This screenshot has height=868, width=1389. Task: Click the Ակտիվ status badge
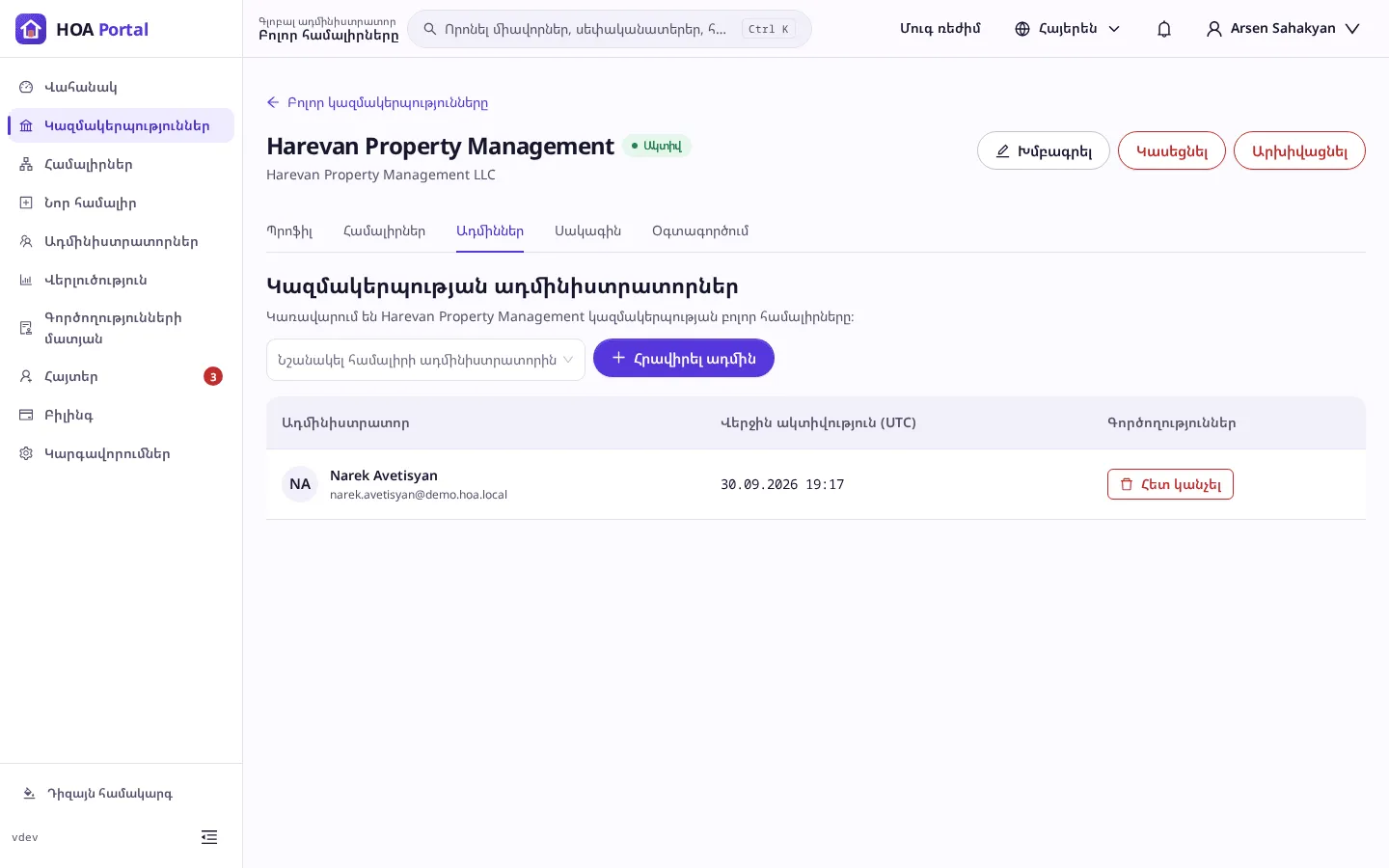tap(657, 146)
